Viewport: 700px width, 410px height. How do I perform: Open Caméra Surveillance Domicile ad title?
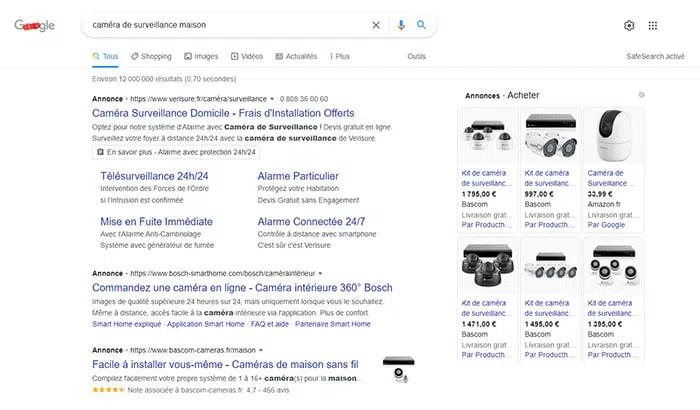pos(223,113)
